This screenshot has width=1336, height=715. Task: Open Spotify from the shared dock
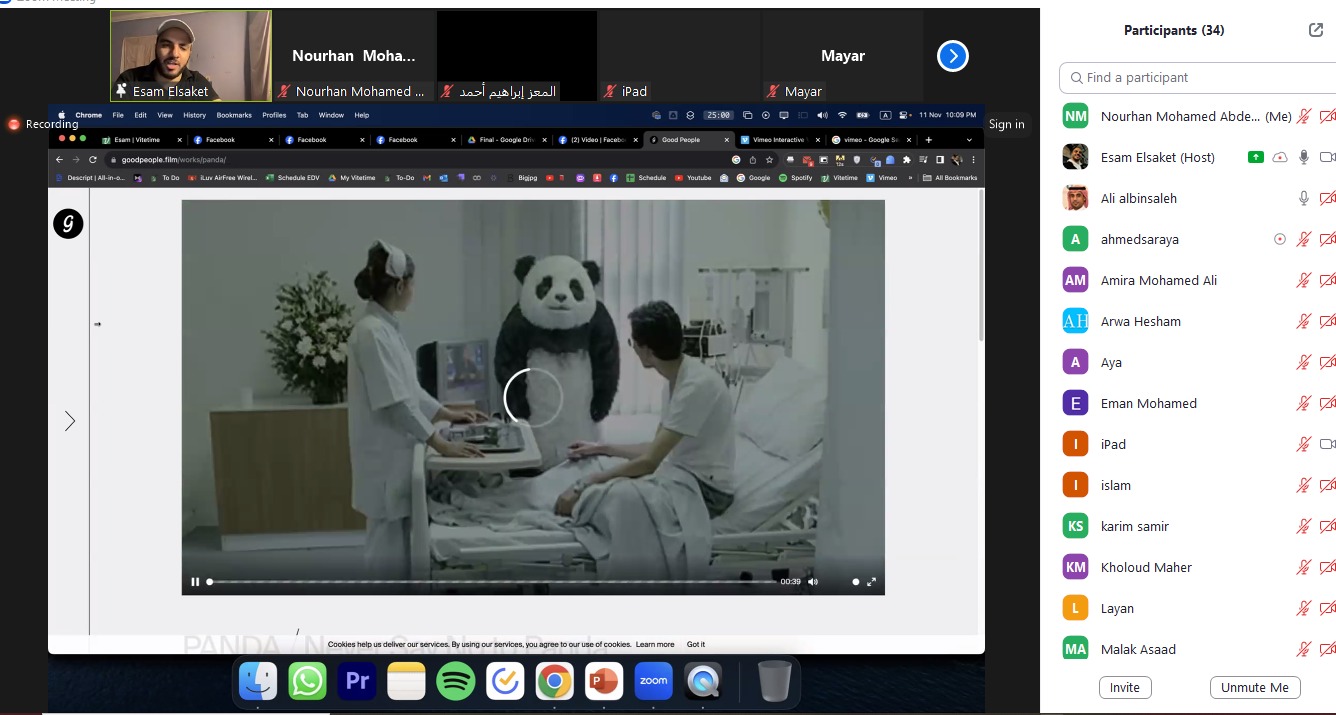(x=456, y=681)
